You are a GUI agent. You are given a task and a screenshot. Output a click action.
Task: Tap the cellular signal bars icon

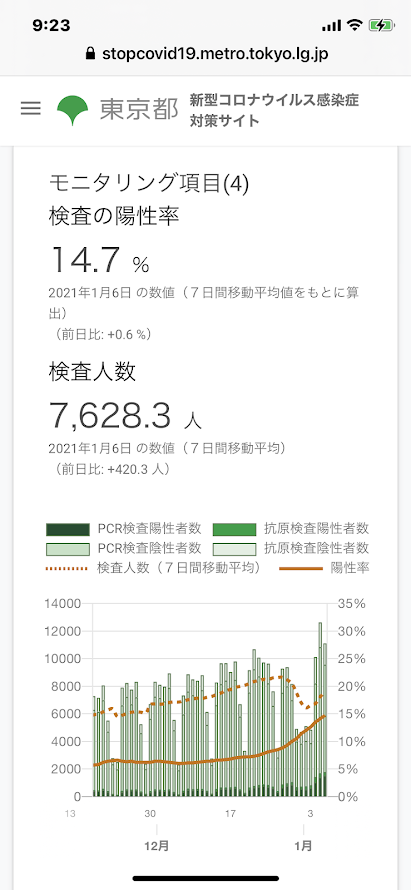pos(331,26)
